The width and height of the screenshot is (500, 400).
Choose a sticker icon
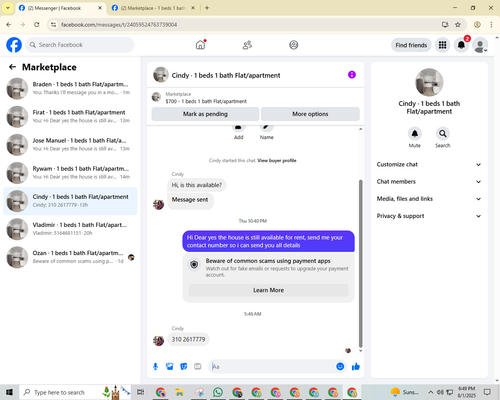[x=184, y=367]
